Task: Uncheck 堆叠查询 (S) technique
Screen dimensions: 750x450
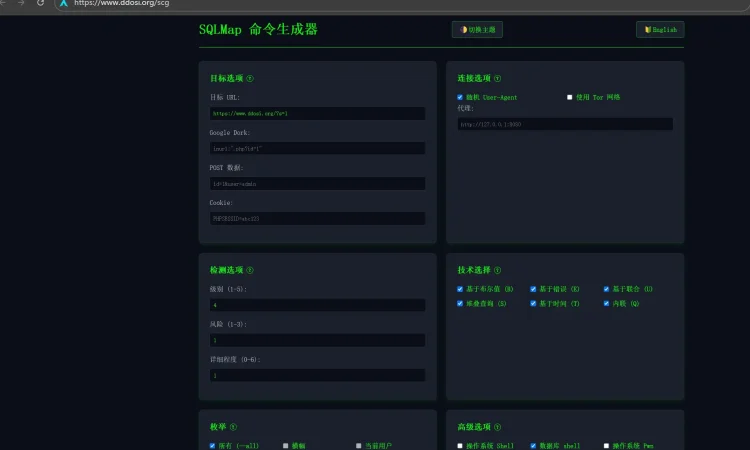Action: pos(460,303)
